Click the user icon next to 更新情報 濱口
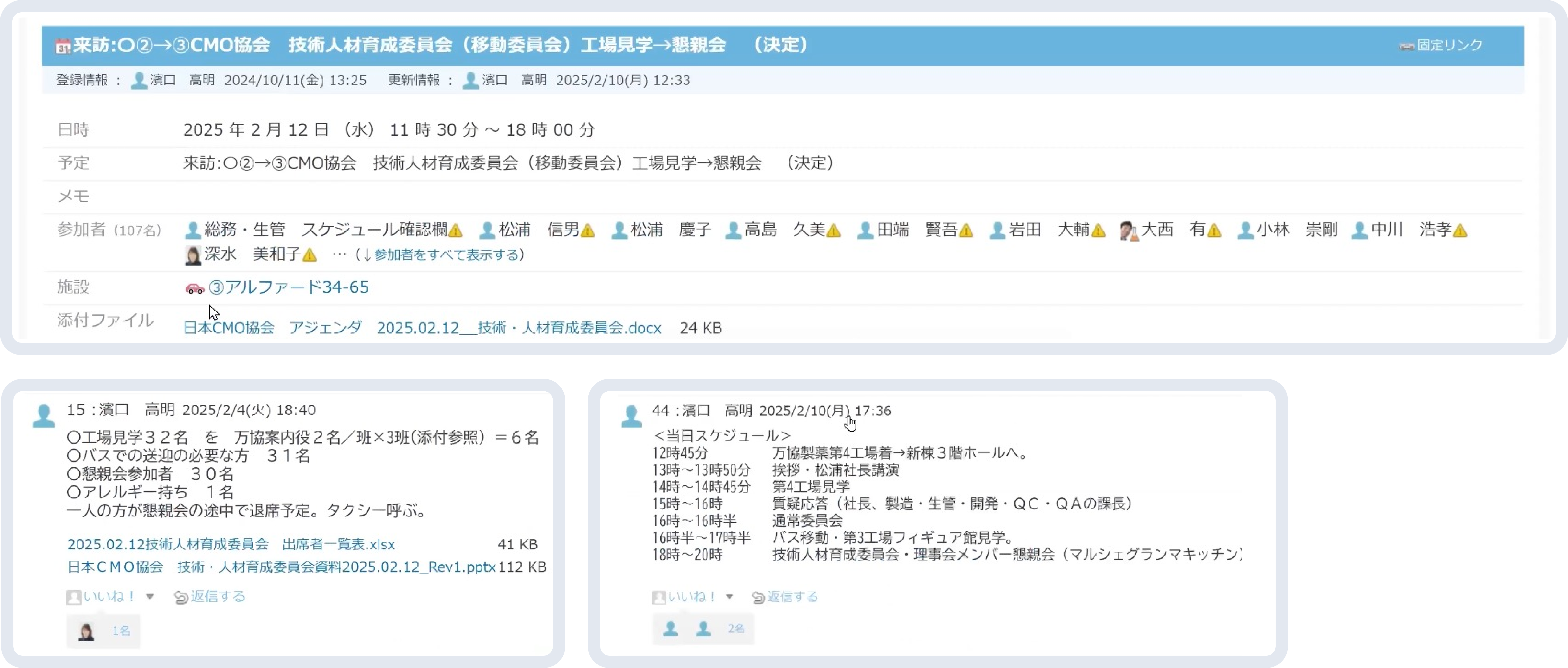1568x668 pixels. pos(471,80)
